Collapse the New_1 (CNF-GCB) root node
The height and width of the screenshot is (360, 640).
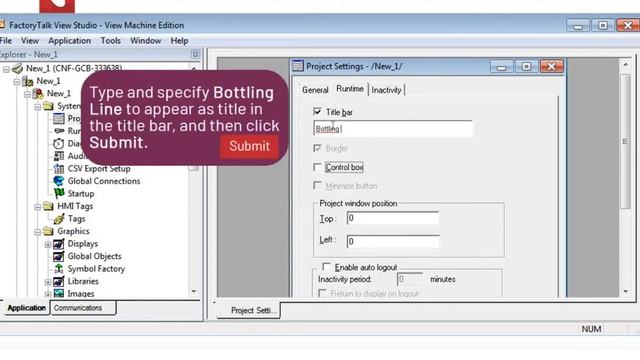6,69
